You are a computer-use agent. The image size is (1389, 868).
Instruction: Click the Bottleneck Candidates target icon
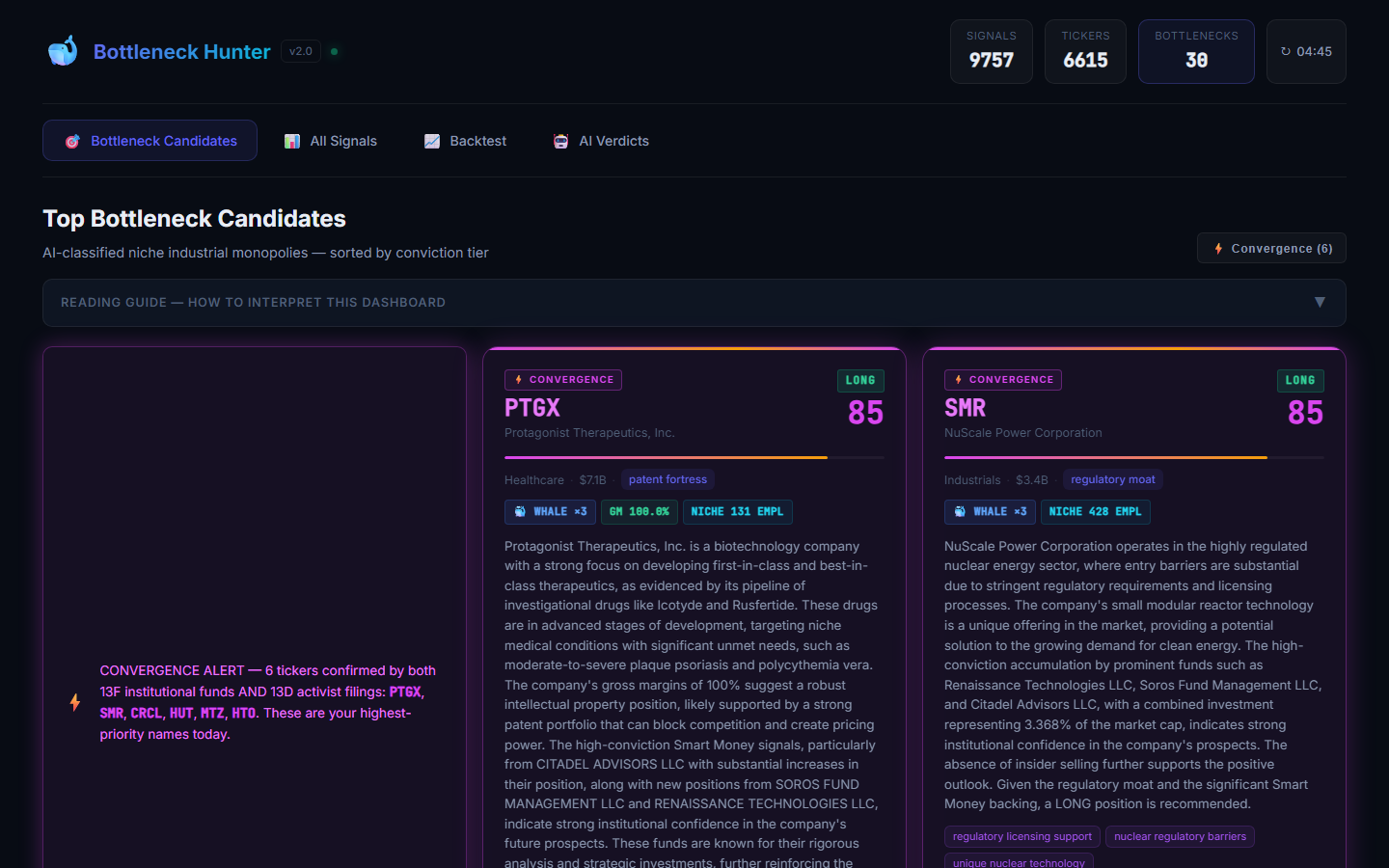point(72,142)
